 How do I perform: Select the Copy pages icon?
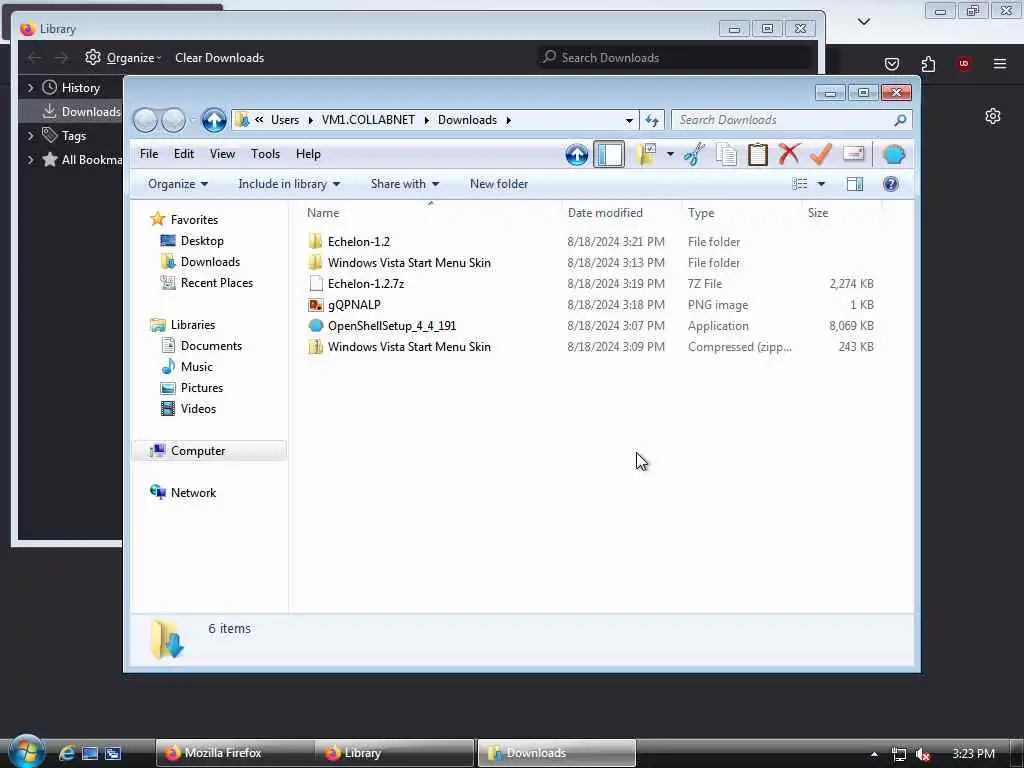(726, 155)
